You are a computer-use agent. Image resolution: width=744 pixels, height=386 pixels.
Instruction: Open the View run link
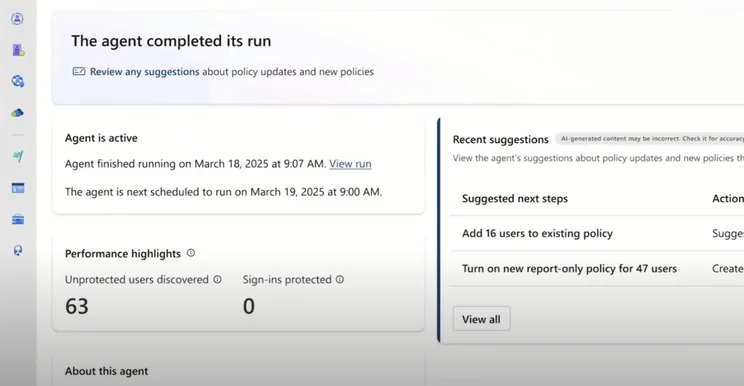(350, 164)
